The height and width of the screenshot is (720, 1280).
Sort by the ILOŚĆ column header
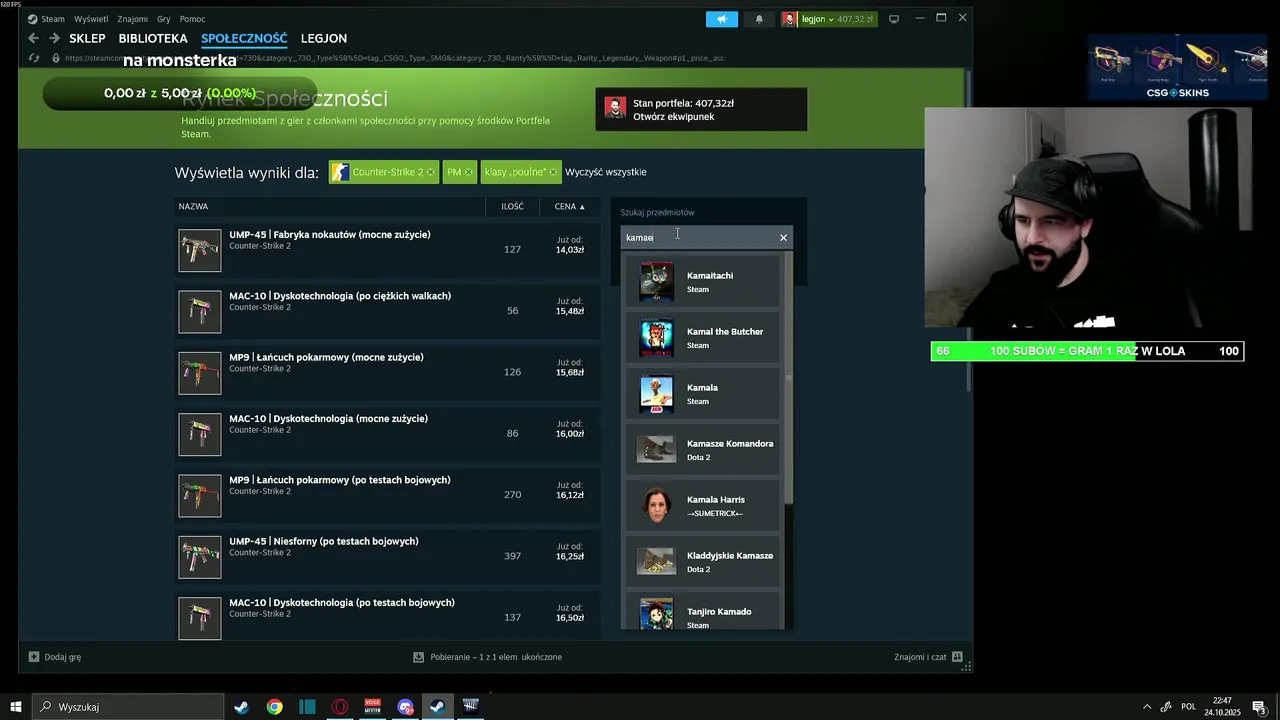(512, 206)
